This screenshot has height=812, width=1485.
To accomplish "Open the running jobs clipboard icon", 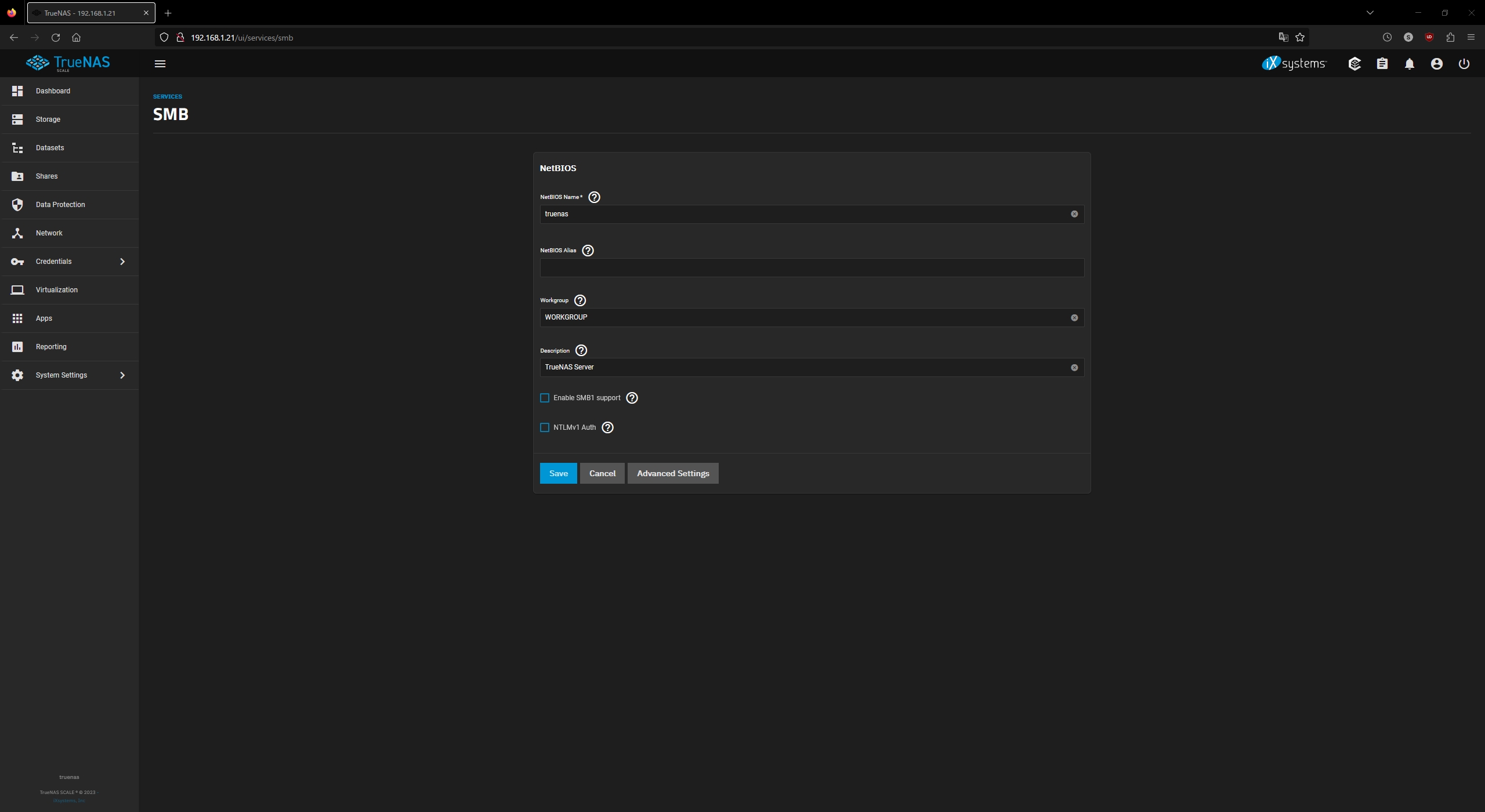I will pyautogui.click(x=1382, y=64).
